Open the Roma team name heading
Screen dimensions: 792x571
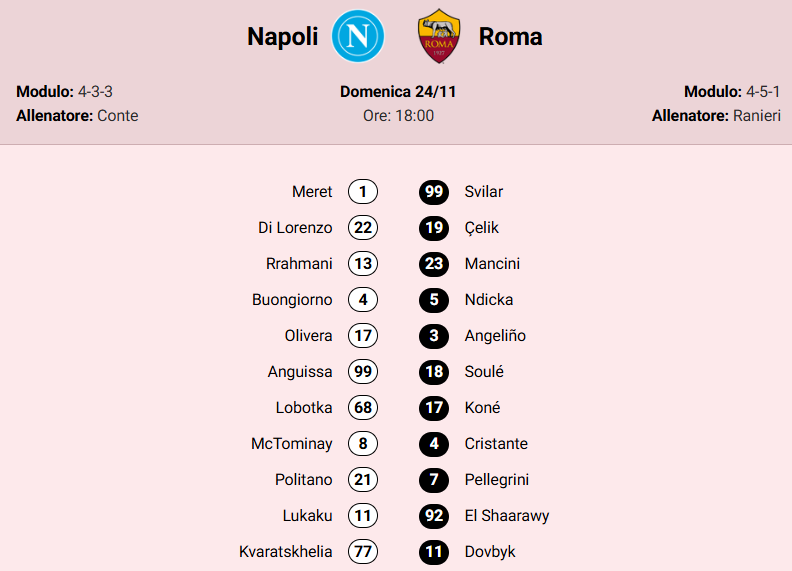coord(511,37)
